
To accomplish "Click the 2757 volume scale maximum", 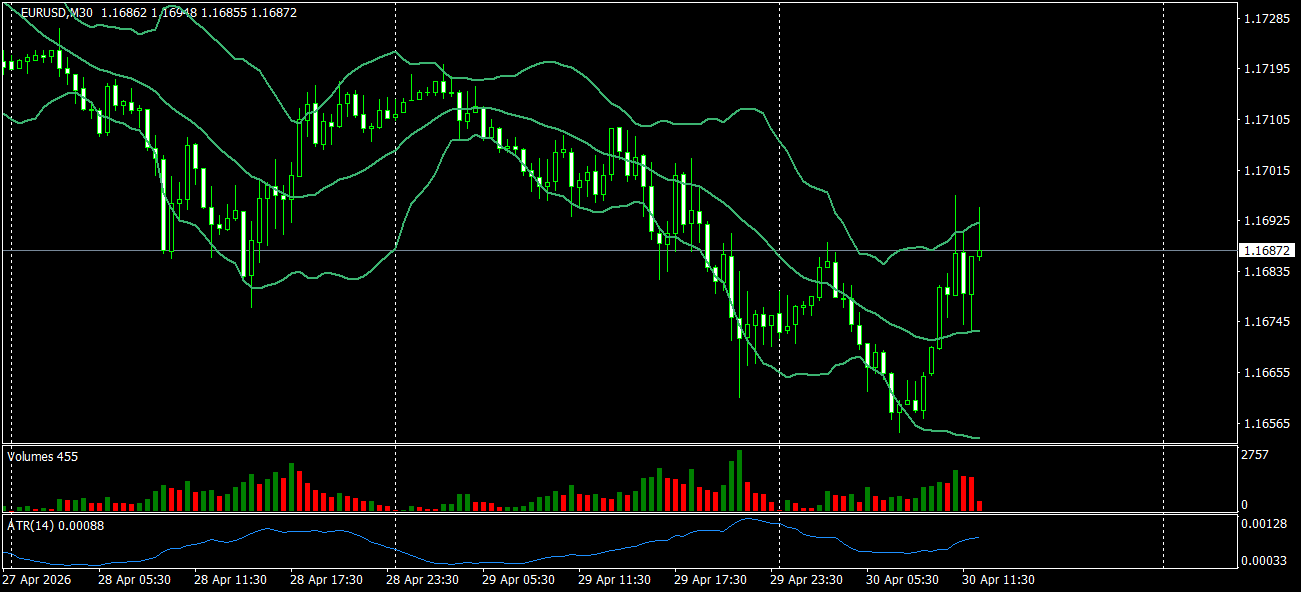I will (x=1255, y=455).
